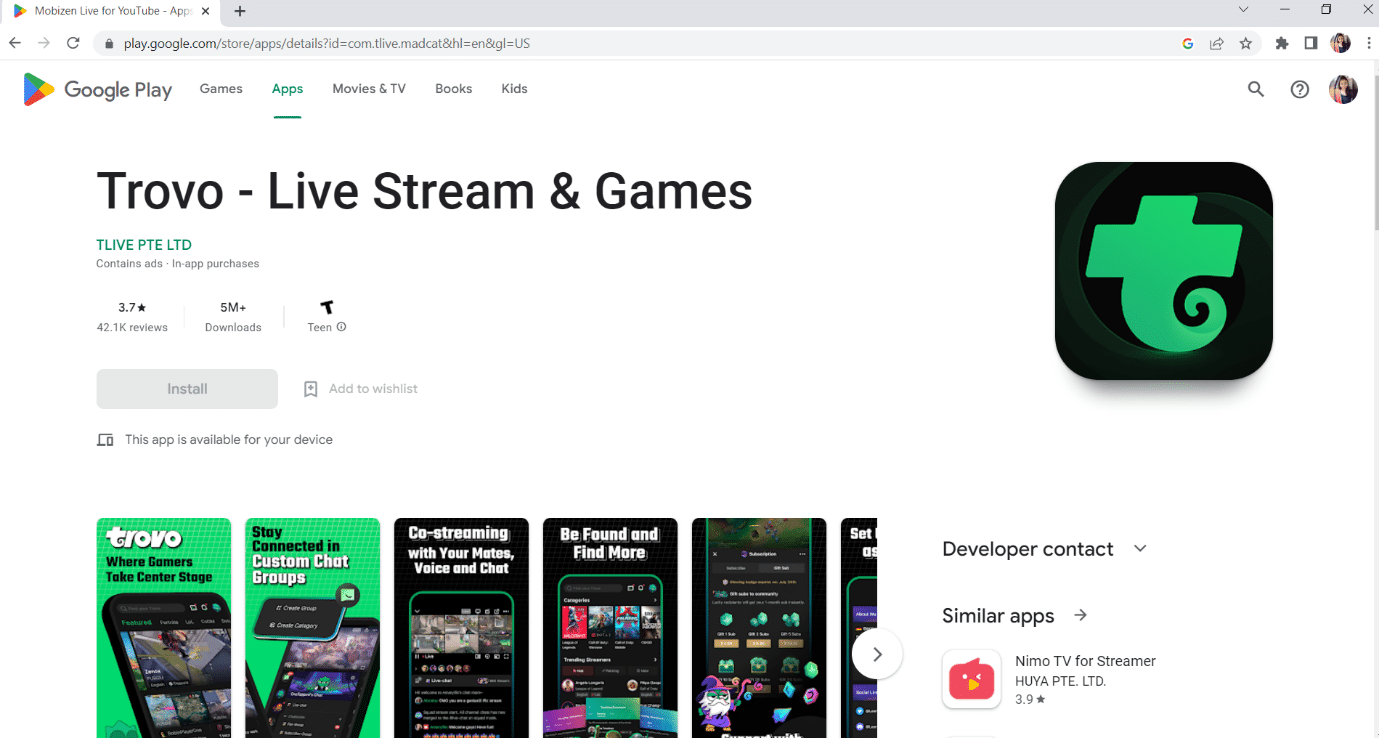The height and width of the screenshot is (738, 1379).
Task: Click Add to wishlist
Action: tap(361, 389)
